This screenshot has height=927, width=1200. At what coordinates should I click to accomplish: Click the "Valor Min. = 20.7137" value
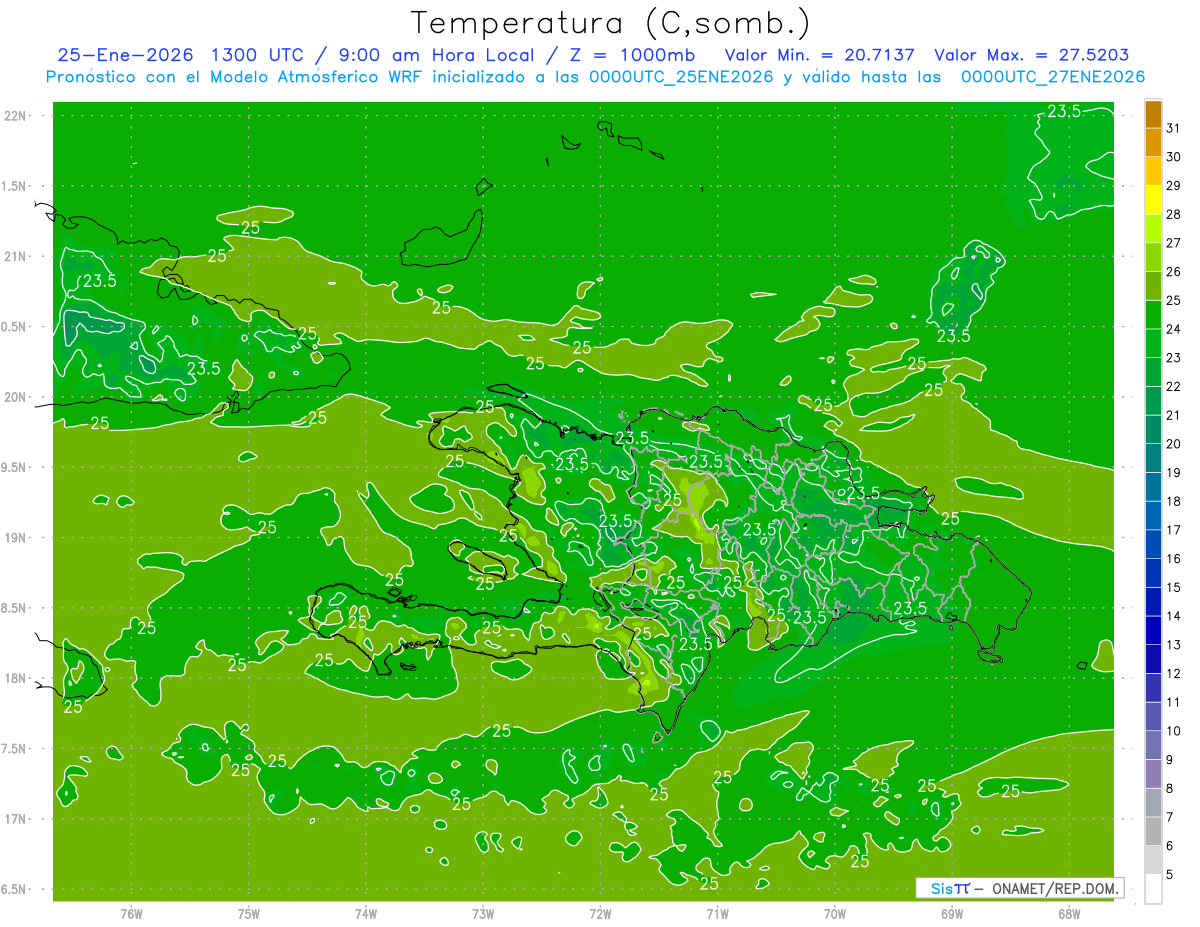[x=821, y=55]
